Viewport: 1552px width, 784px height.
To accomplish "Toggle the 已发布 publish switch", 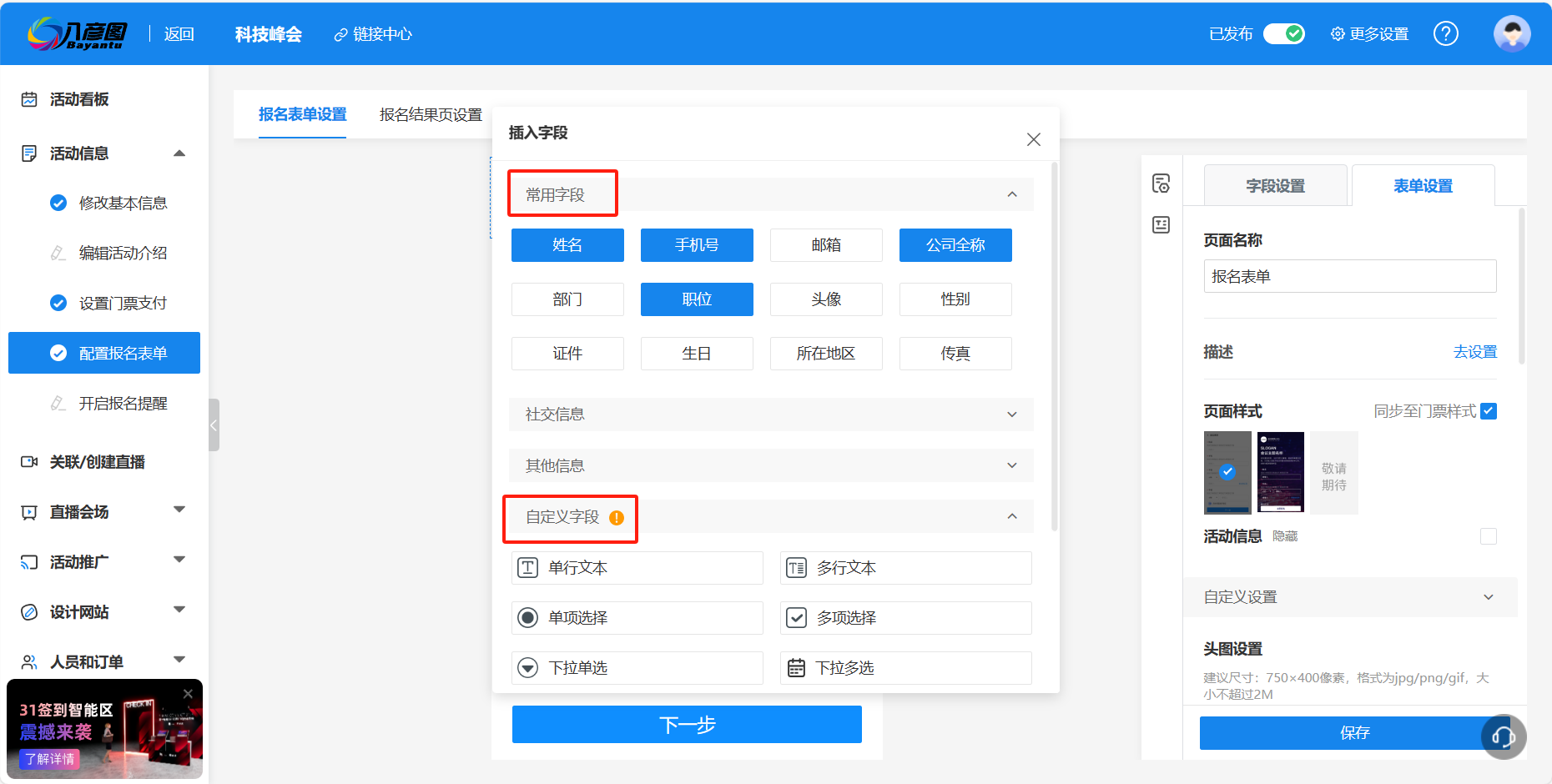I will click(1283, 33).
